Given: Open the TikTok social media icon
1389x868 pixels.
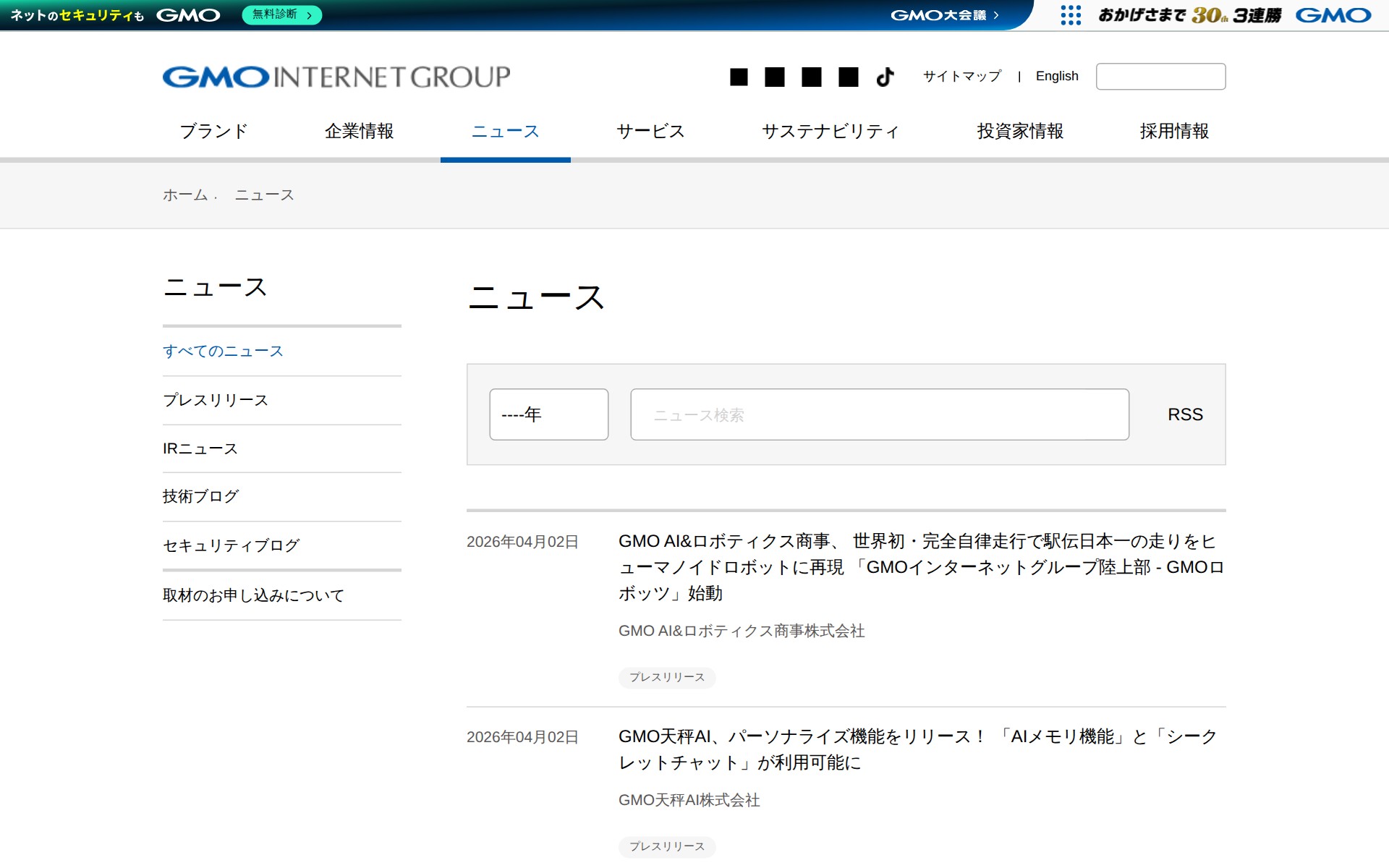Looking at the screenshot, I should [884, 76].
